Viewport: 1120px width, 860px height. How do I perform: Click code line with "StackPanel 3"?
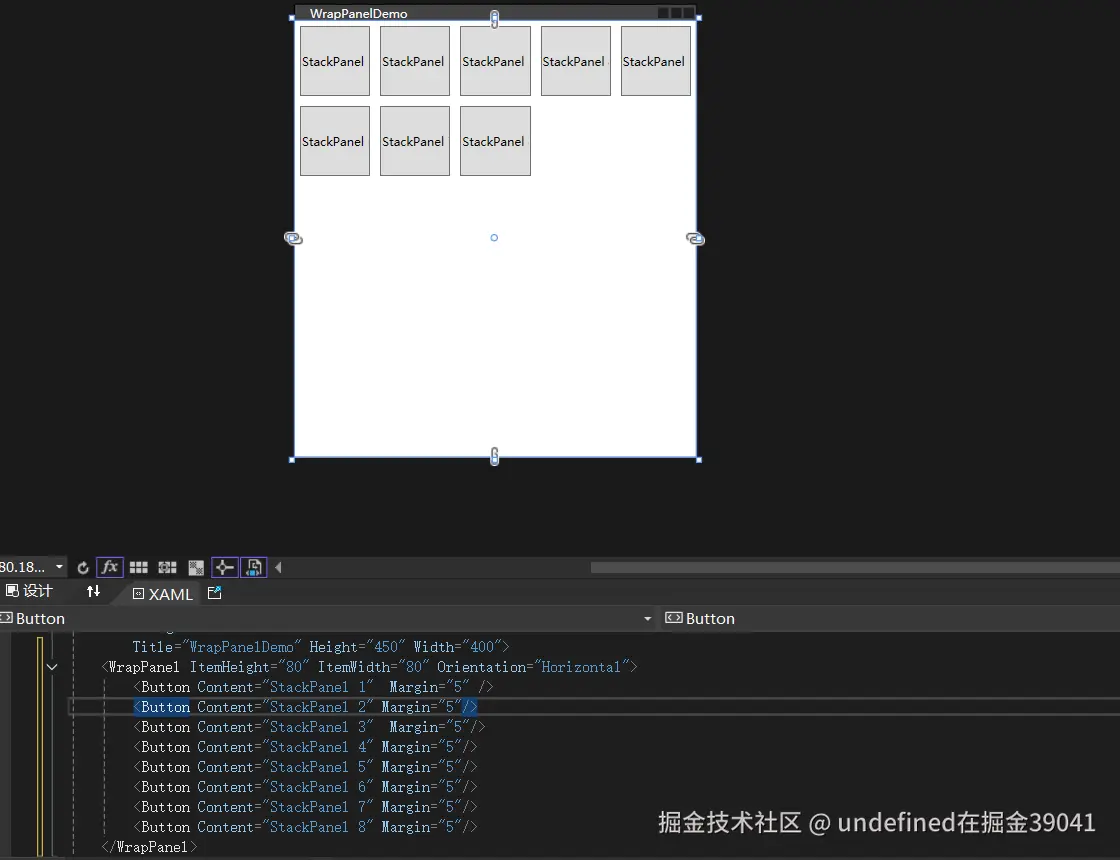click(309, 727)
